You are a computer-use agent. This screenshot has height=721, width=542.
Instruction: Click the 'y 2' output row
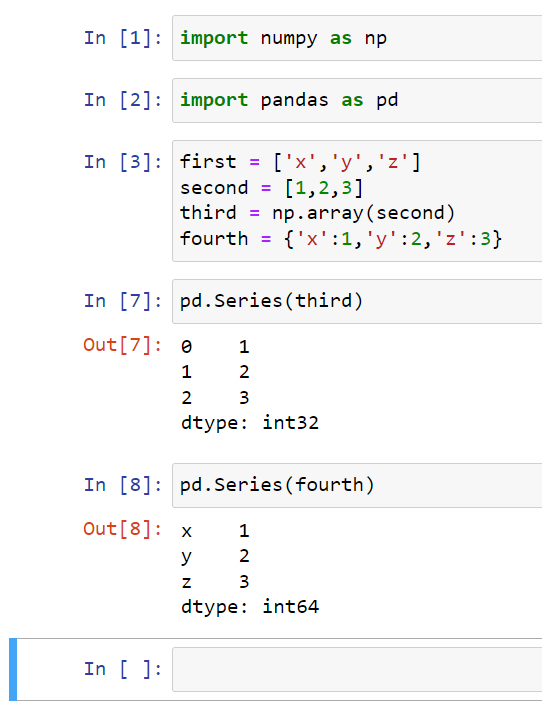click(x=215, y=556)
